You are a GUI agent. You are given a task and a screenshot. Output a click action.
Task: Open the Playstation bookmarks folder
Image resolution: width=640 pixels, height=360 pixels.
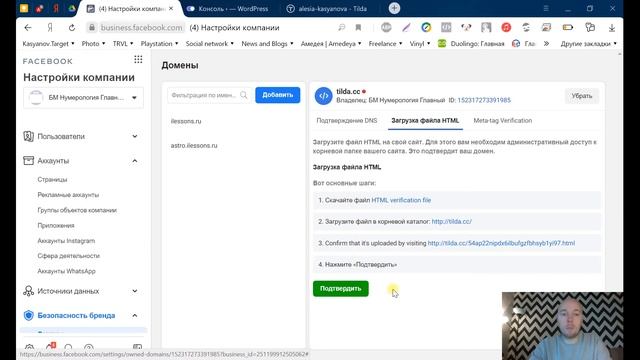tap(159, 43)
